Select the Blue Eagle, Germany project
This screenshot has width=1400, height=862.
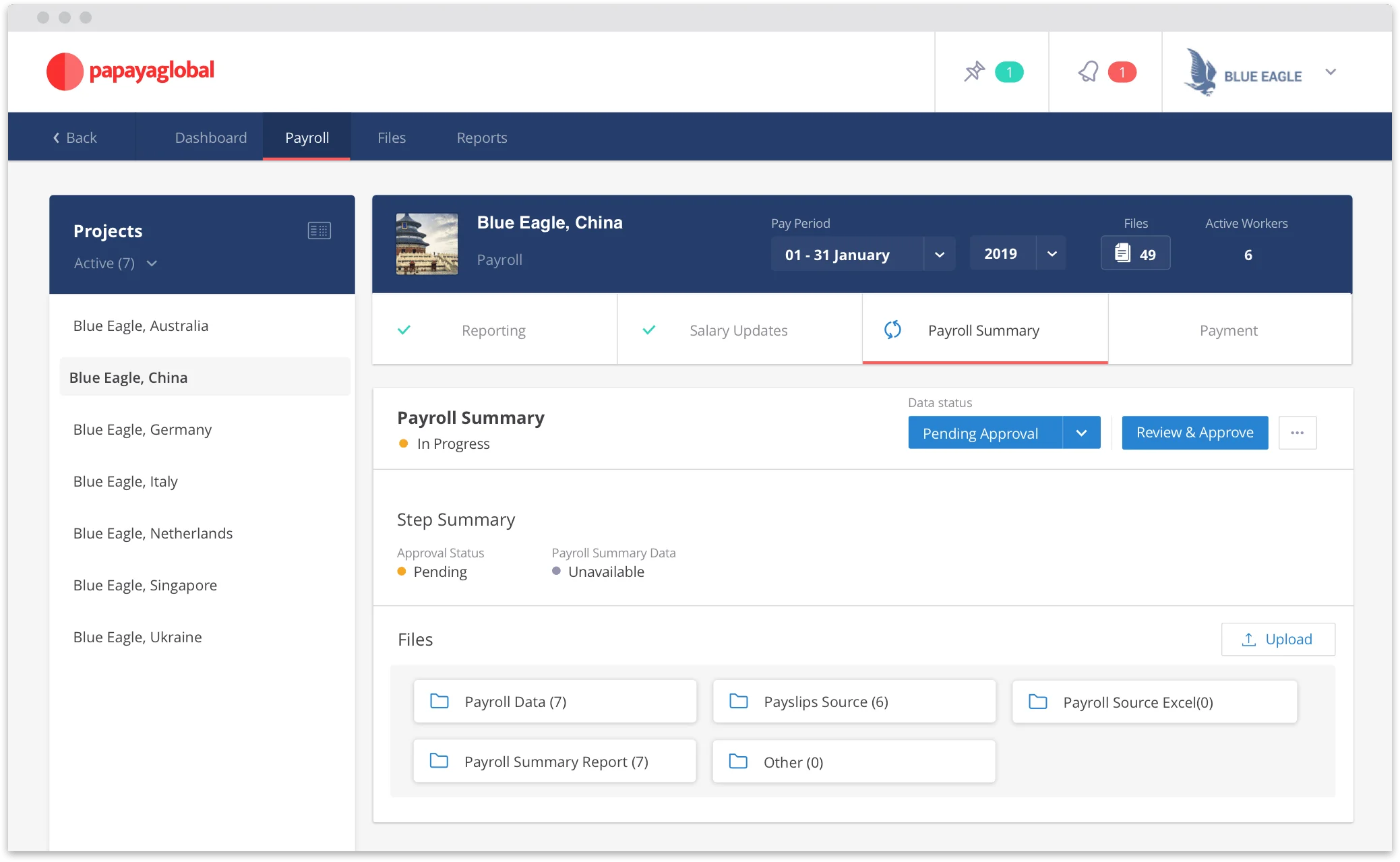pos(142,429)
